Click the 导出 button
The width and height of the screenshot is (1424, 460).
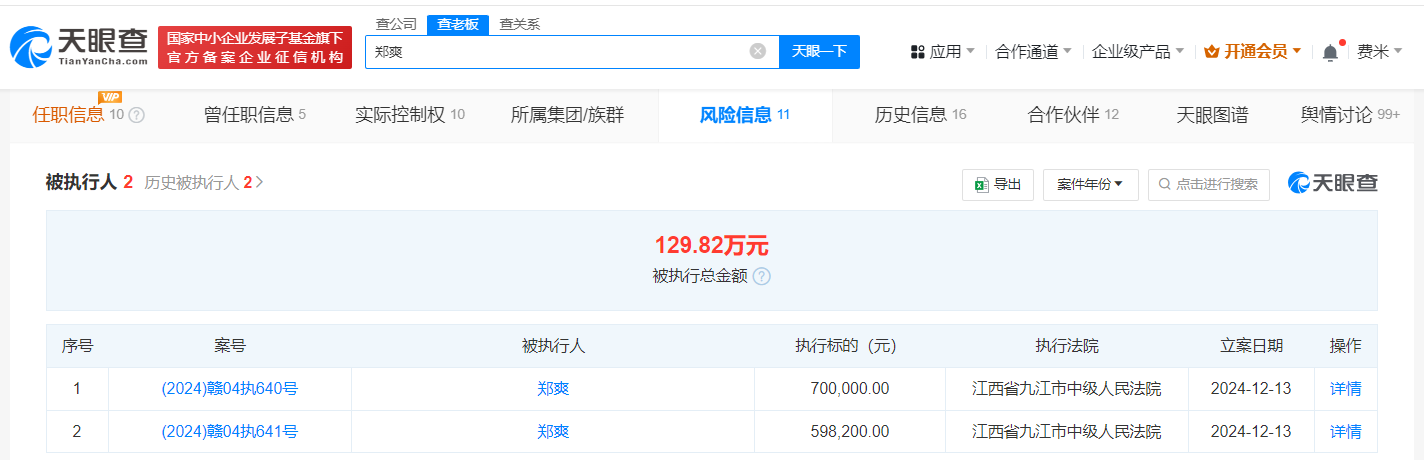998,184
